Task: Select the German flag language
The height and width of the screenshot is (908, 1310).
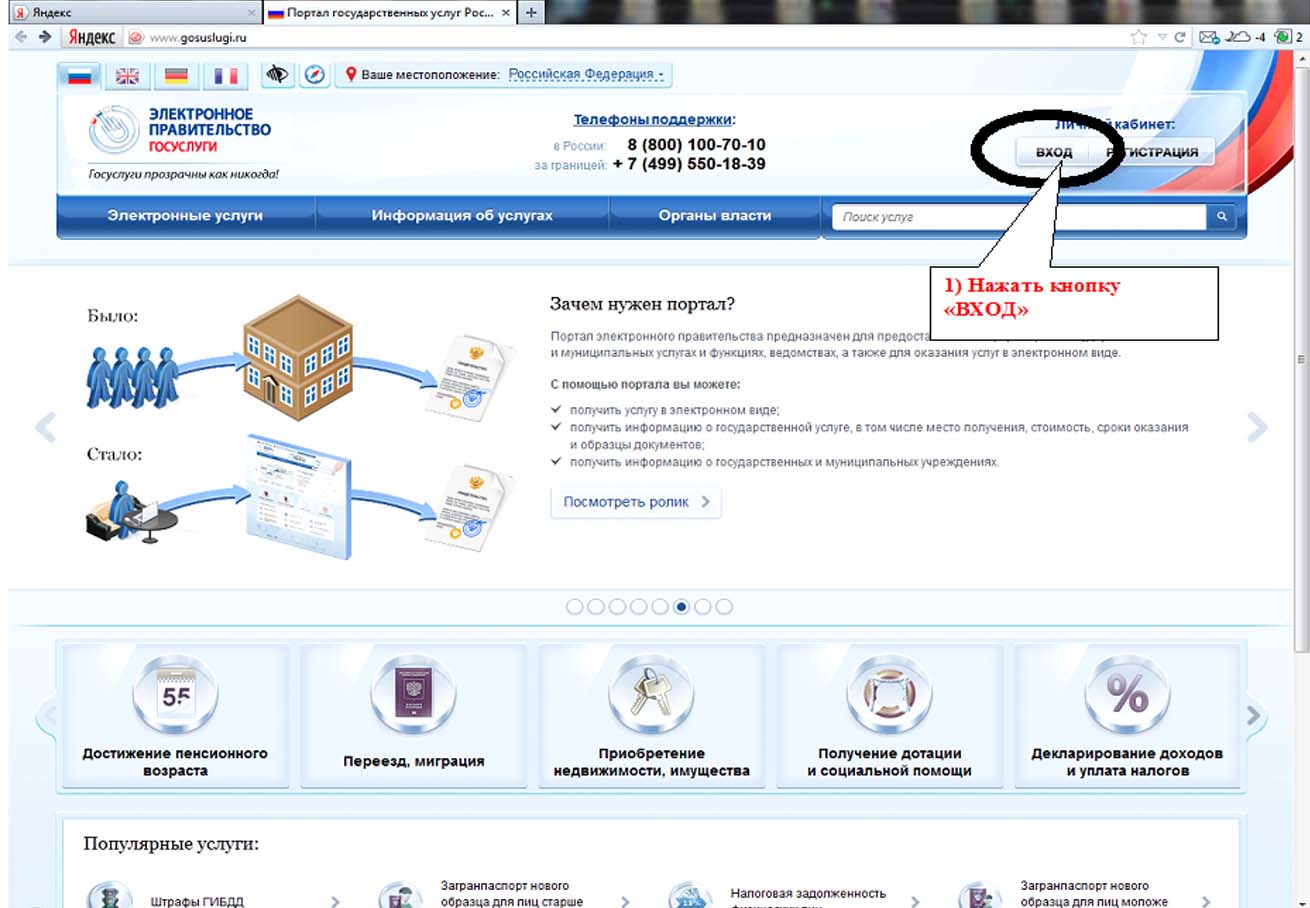Action: coord(176,75)
